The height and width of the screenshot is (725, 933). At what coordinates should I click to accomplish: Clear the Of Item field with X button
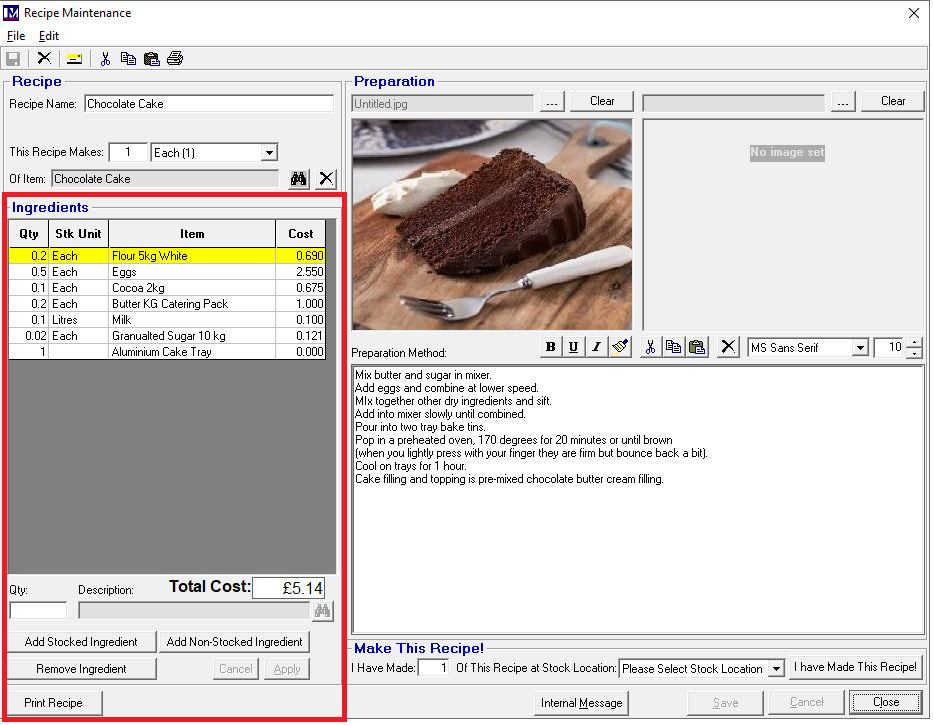(326, 179)
